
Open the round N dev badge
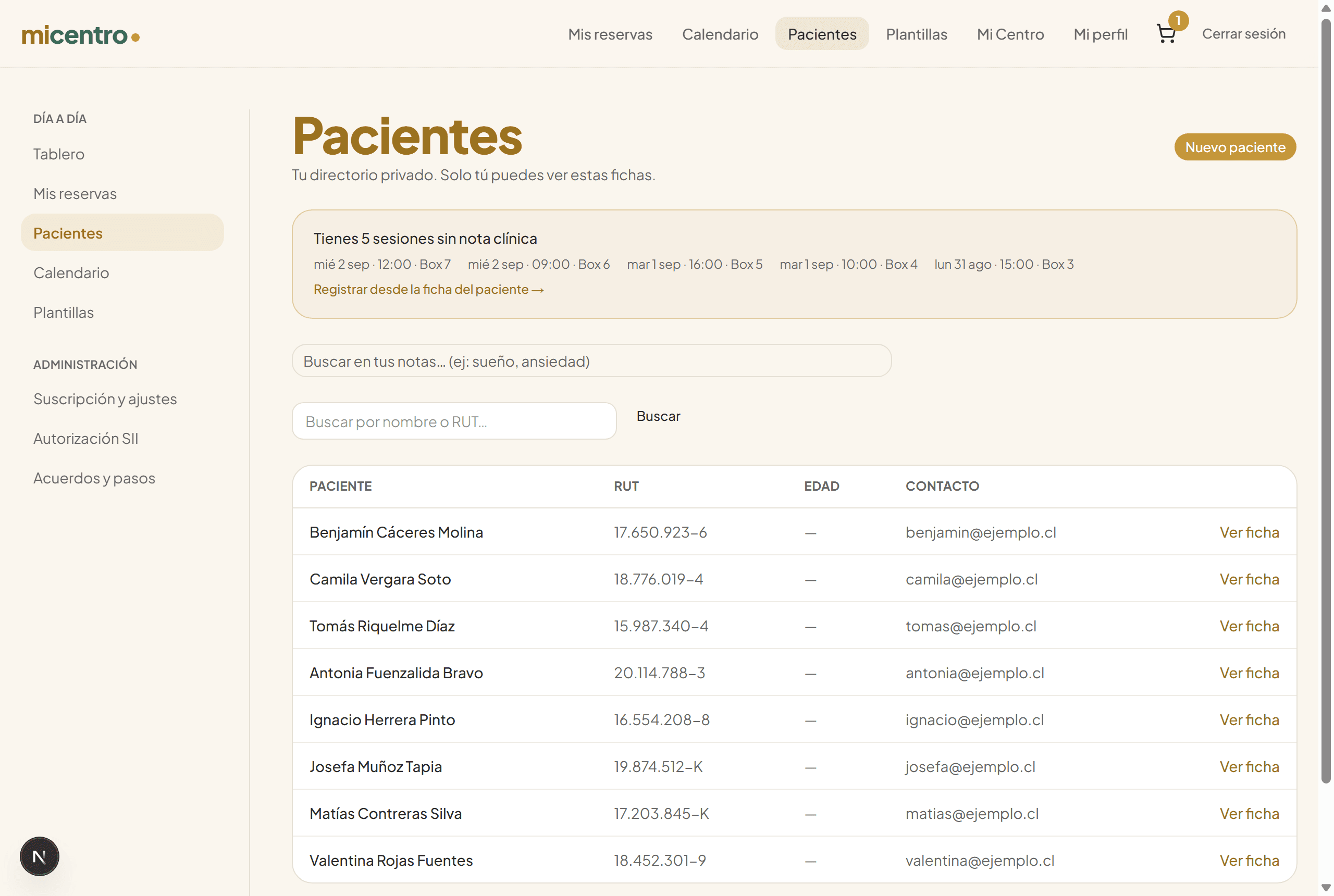tap(40, 856)
